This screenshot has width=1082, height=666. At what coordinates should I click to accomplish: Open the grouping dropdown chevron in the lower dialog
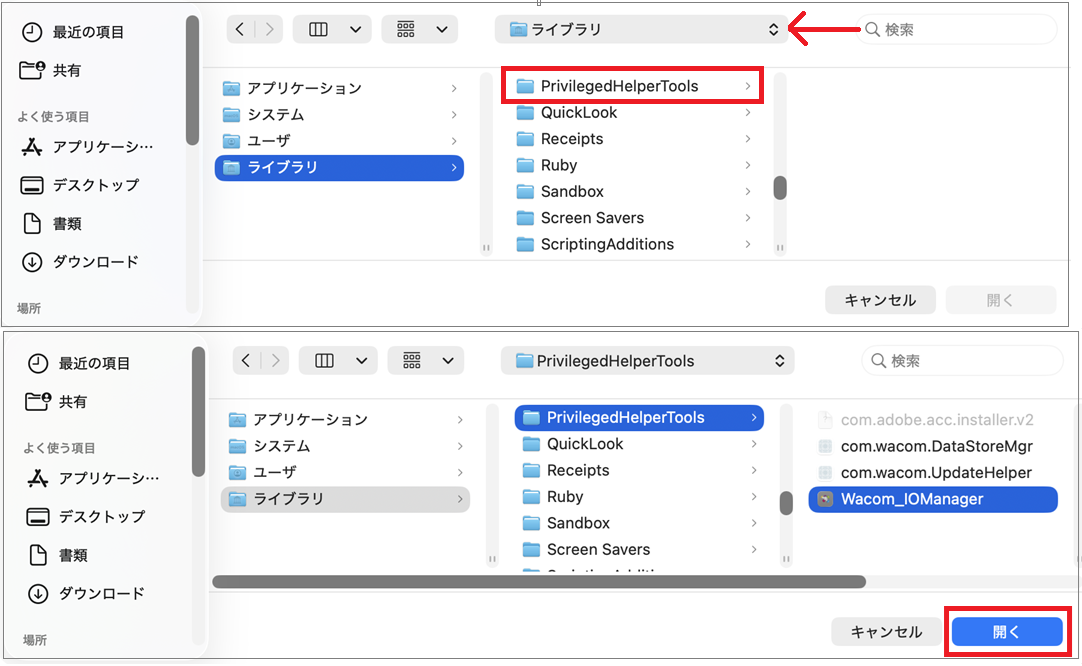[x=449, y=360]
